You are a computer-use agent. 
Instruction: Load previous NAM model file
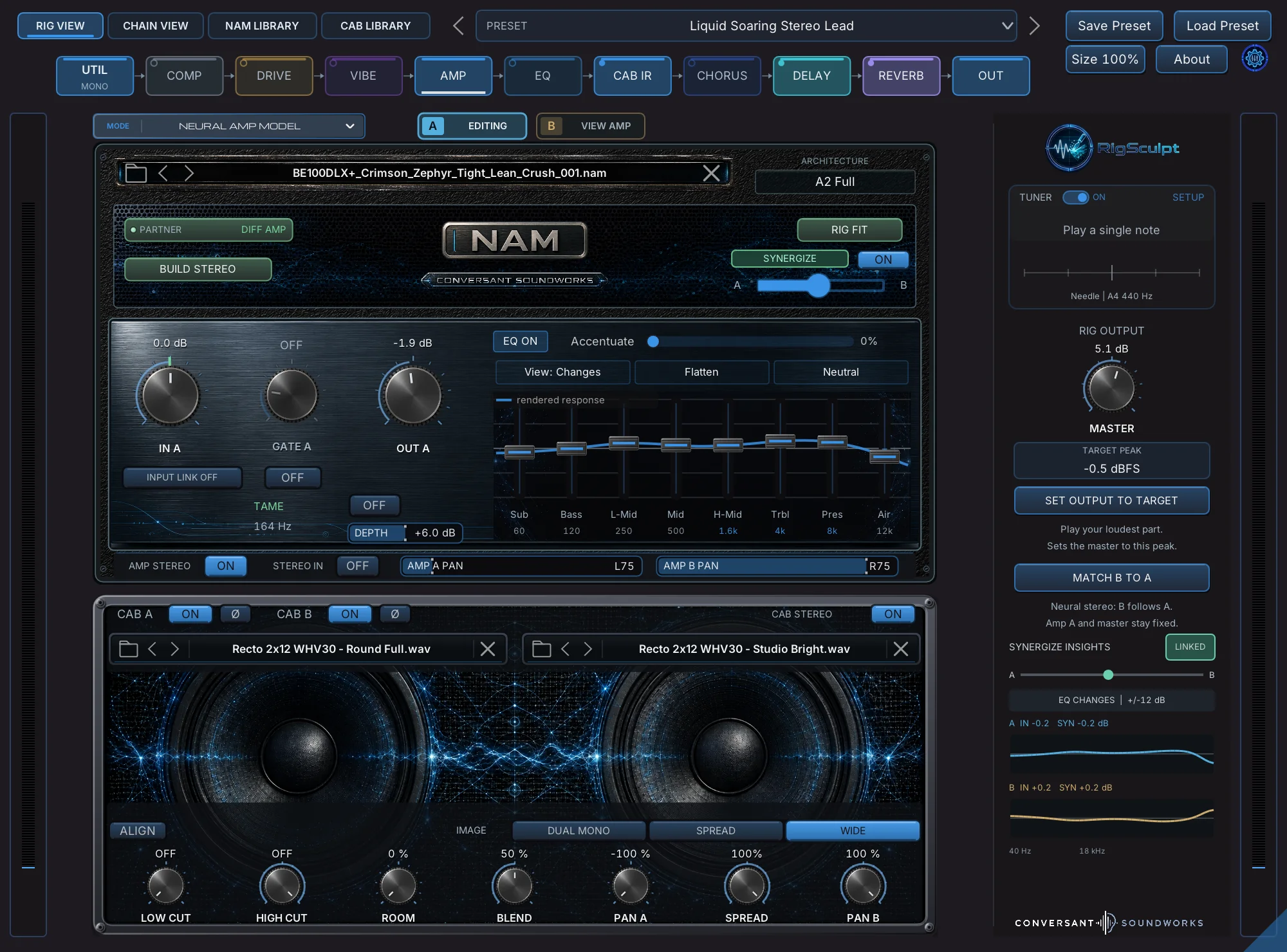click(x=163, y=173)
